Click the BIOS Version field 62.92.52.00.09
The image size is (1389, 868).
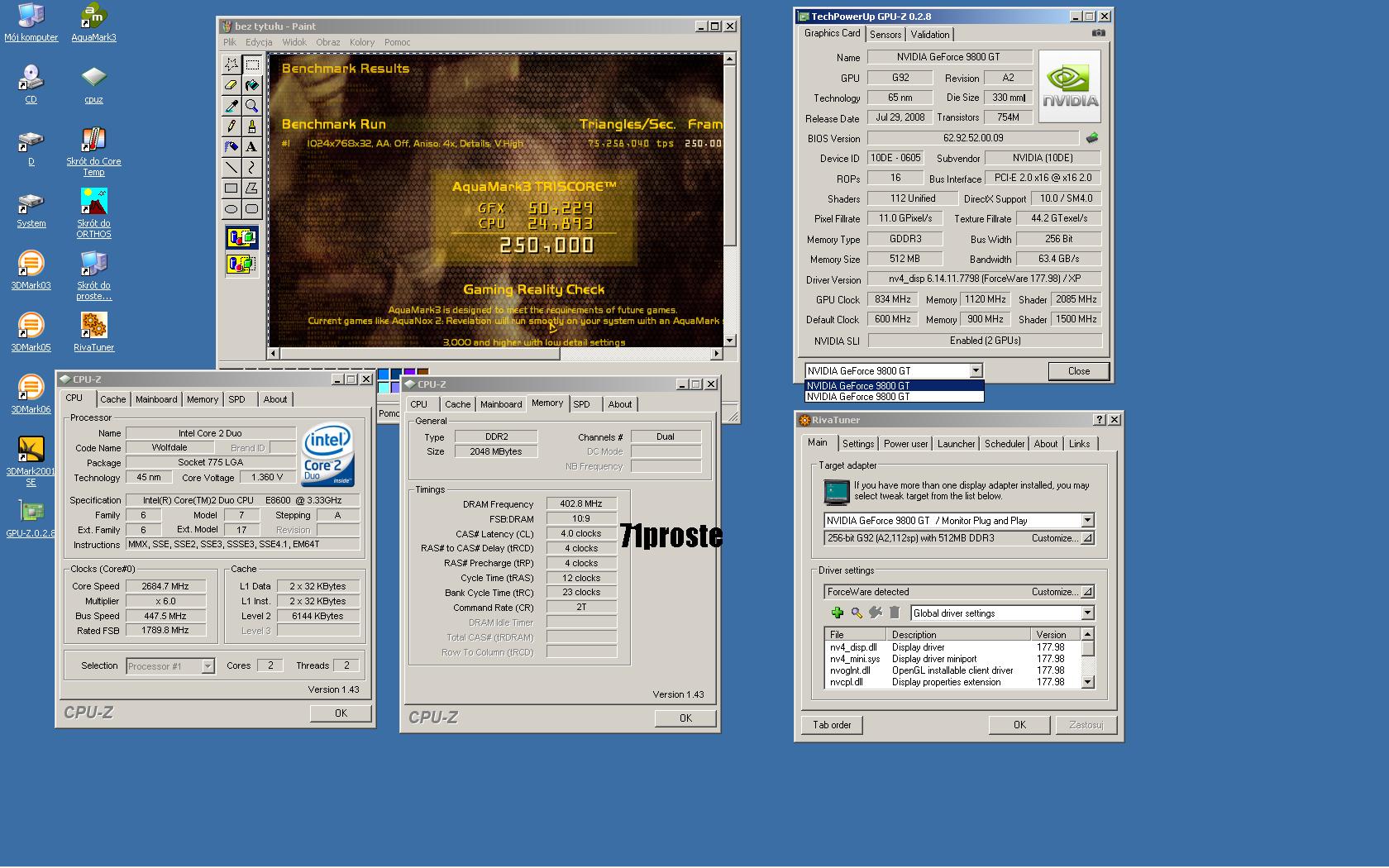click(x=973, y=138)
